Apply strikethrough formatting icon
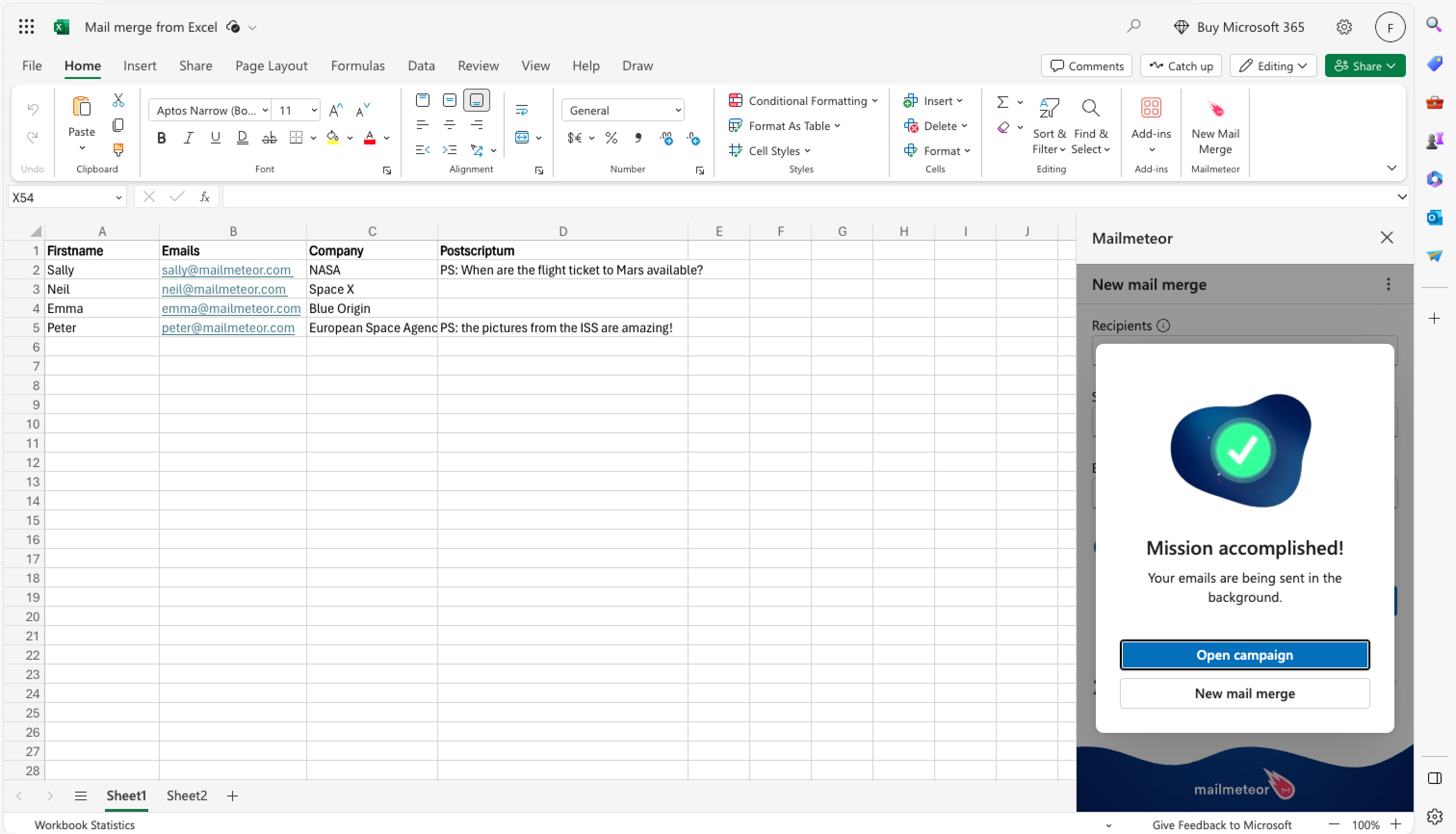The width and height of the screenshot is (1456, 834). pyautogui.click(x=269, y=137)
